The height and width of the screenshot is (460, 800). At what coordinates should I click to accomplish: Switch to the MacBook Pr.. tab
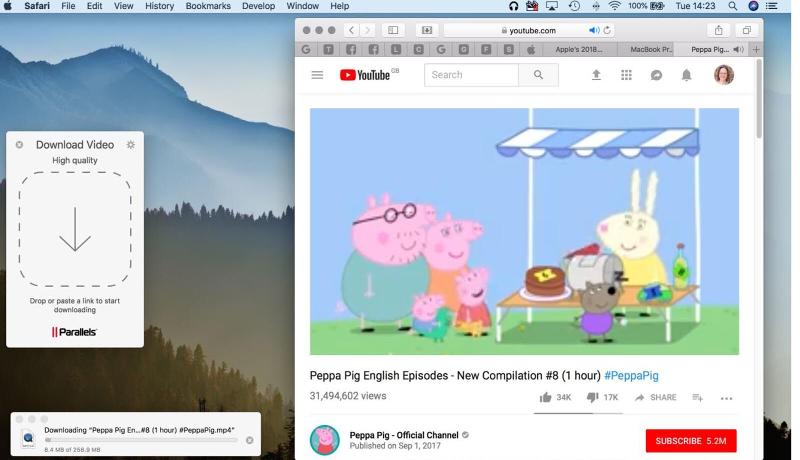point(652,49)
